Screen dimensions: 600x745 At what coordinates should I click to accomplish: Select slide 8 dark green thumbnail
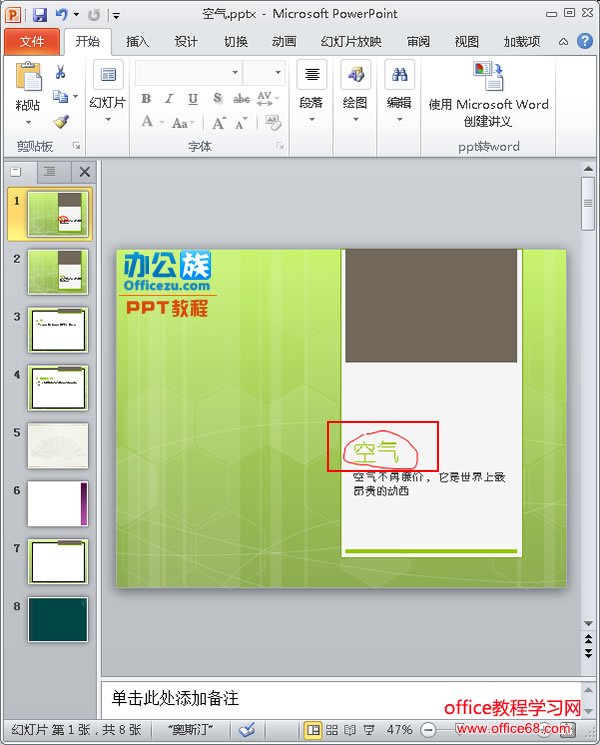58,620
